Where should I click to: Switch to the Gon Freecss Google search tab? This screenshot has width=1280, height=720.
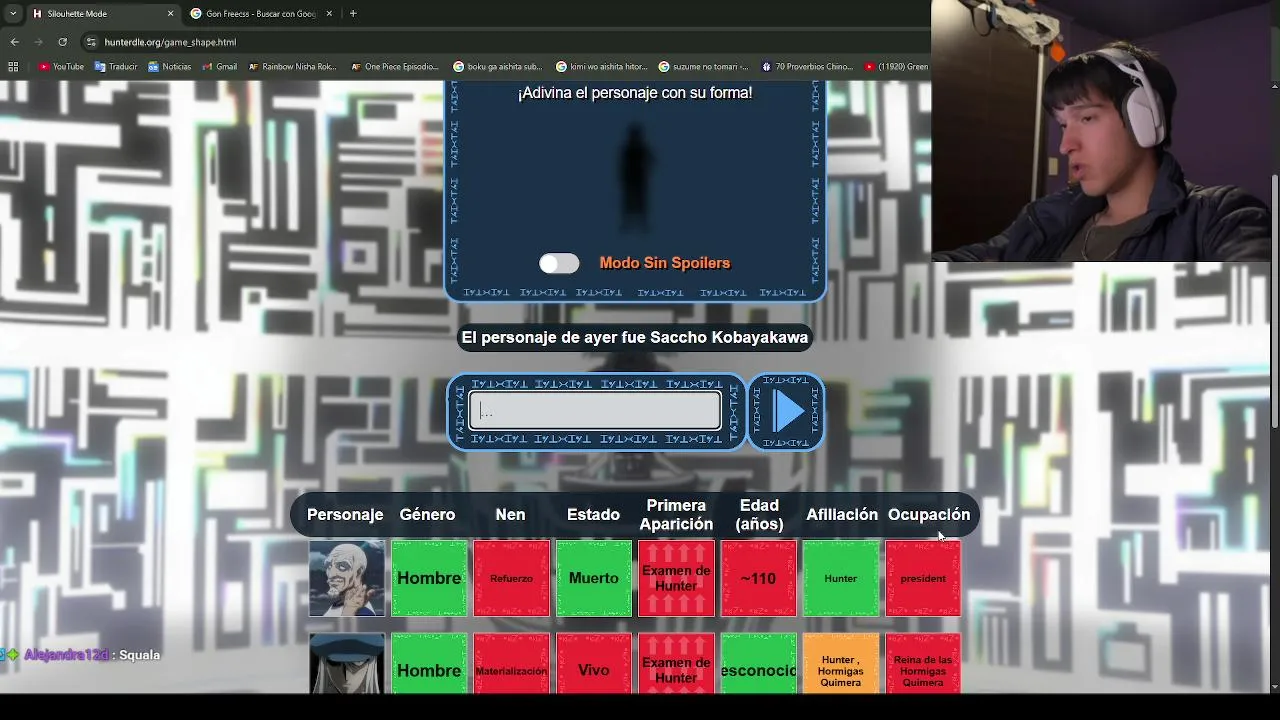[x=260, y=14]
